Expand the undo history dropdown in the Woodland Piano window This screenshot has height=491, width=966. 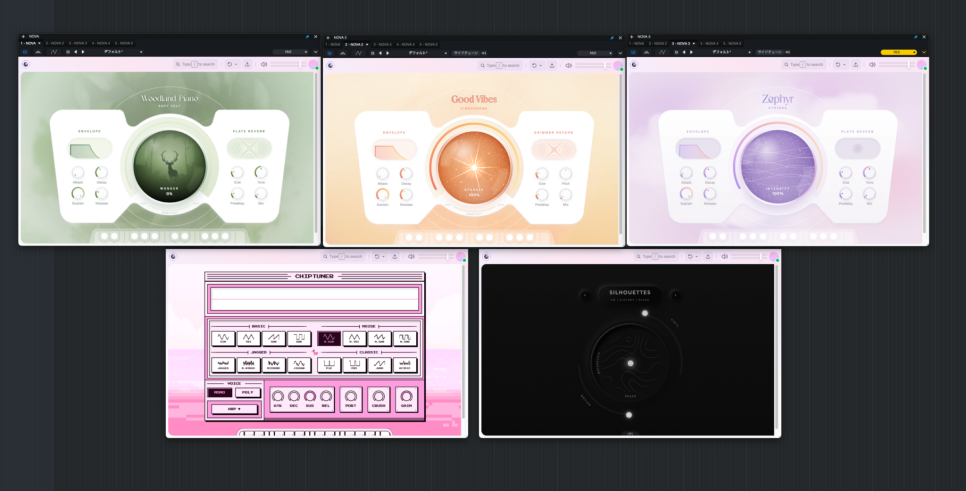pos(232,64)
